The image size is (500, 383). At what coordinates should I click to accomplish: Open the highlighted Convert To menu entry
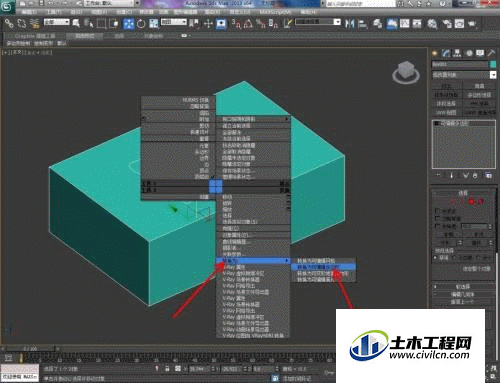coord(253,260)
